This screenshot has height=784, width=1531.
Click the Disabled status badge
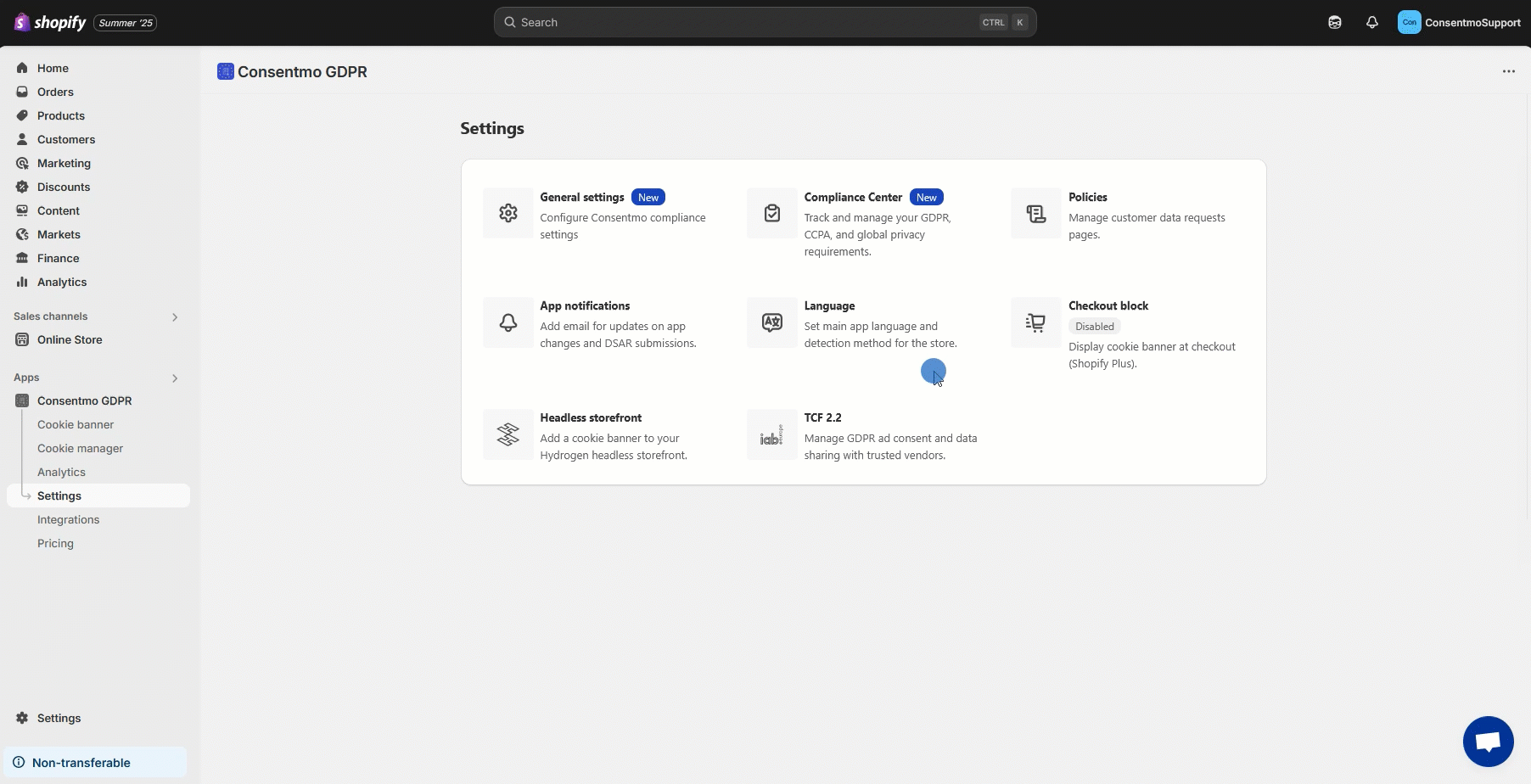[1095, 326]
